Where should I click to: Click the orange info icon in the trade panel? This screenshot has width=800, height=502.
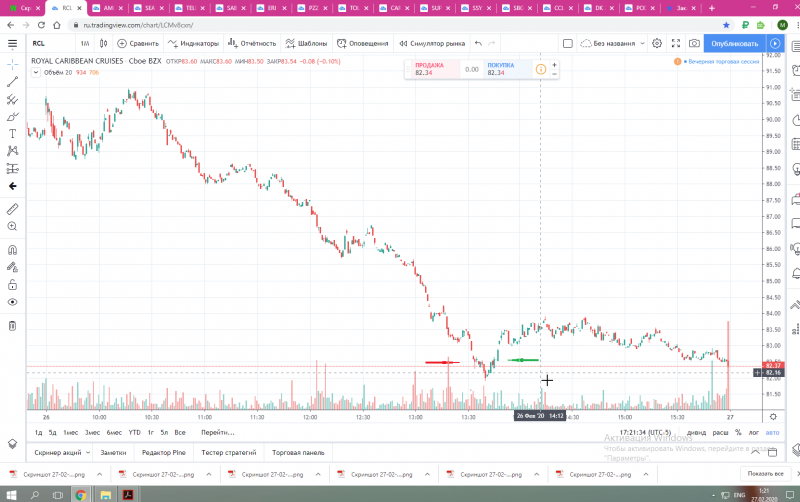point(541,69)
